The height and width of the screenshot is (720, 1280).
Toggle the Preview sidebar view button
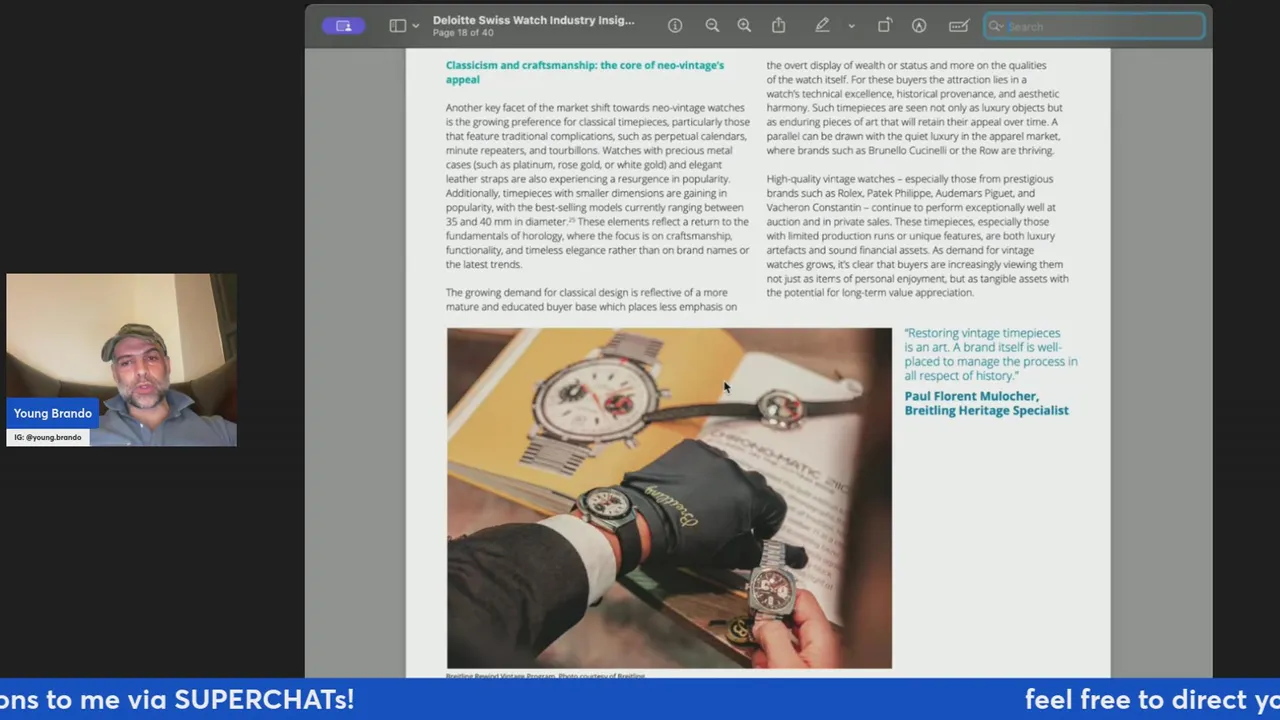[398, 26]
